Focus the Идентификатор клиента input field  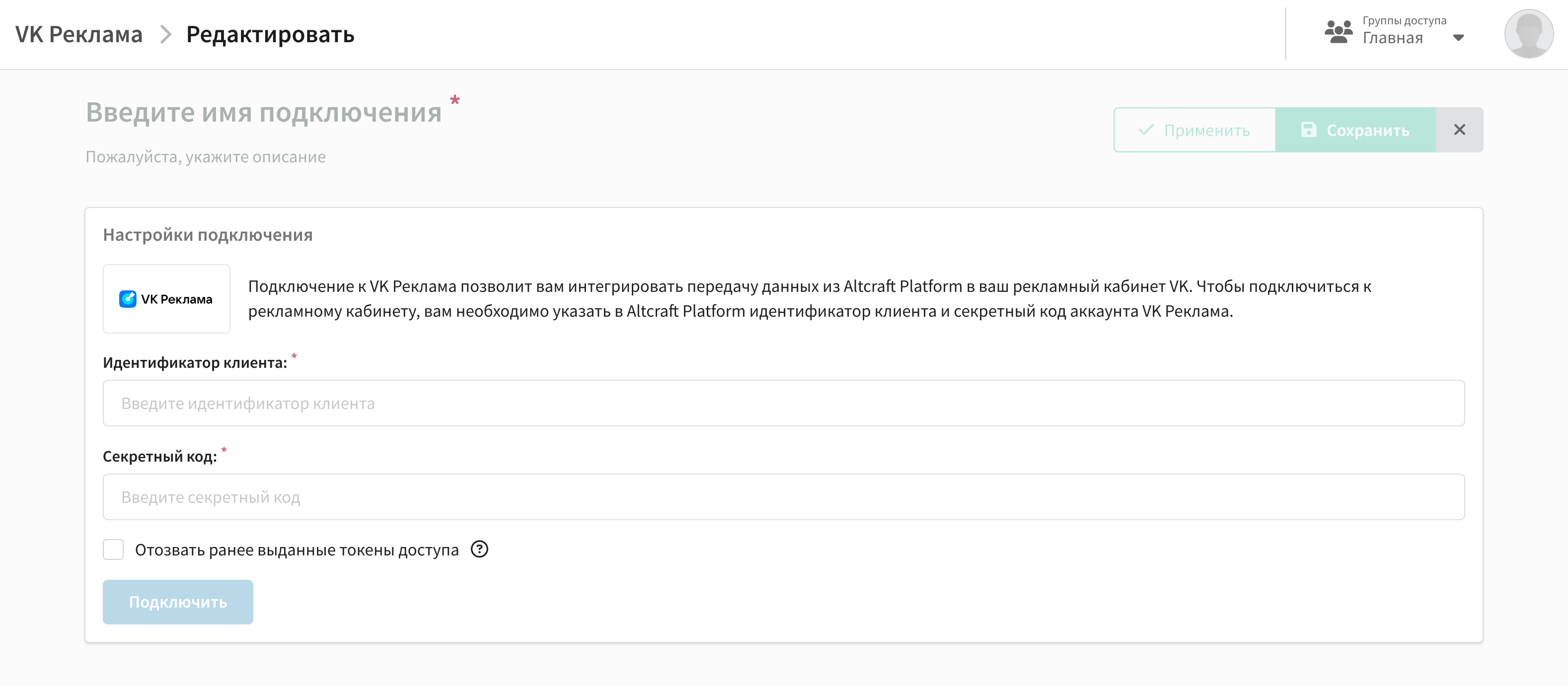click(783, 403)
